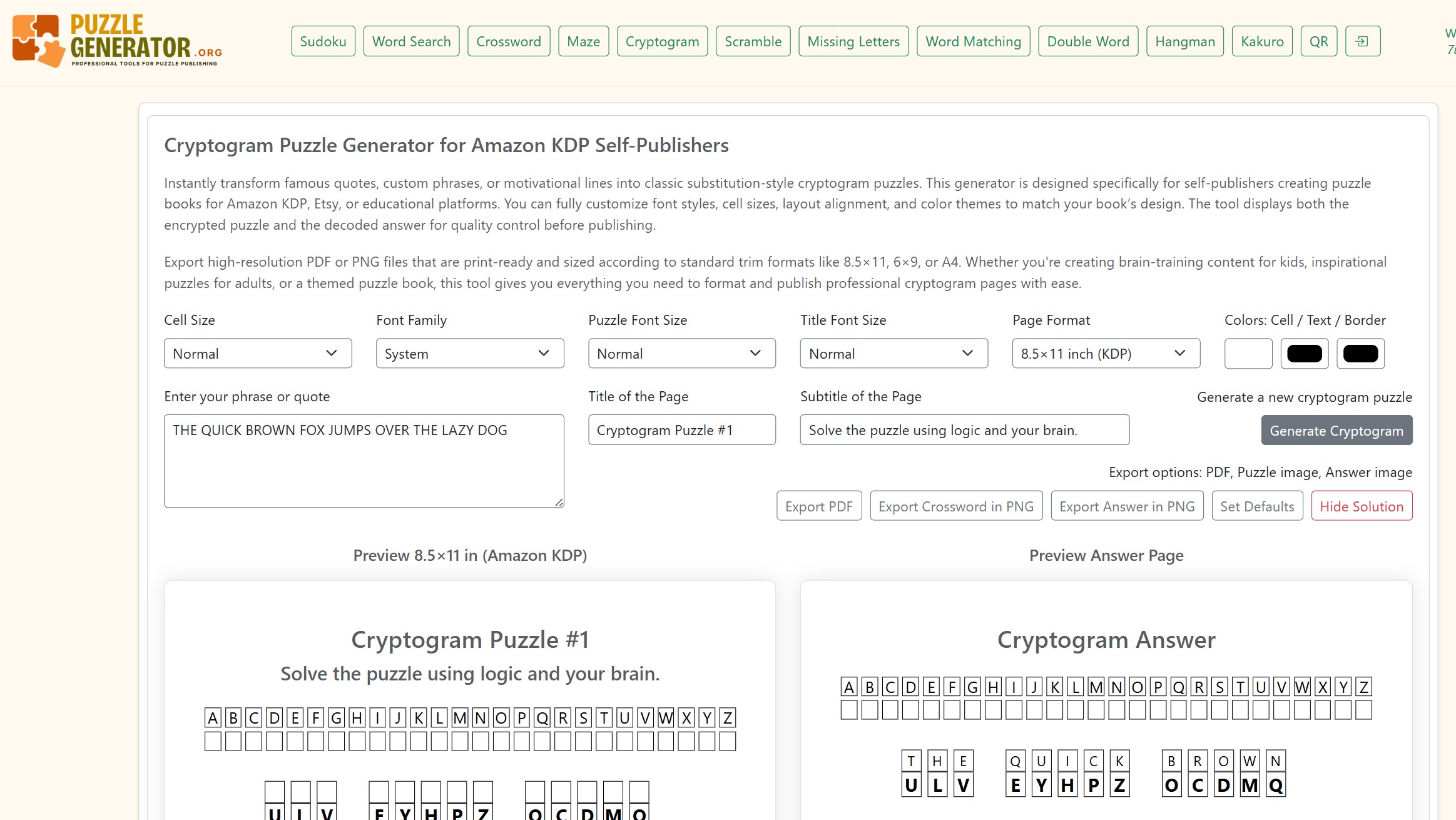Expand the Font Family selector
The image size is (1456, 820).
click(x=469, y=353)
